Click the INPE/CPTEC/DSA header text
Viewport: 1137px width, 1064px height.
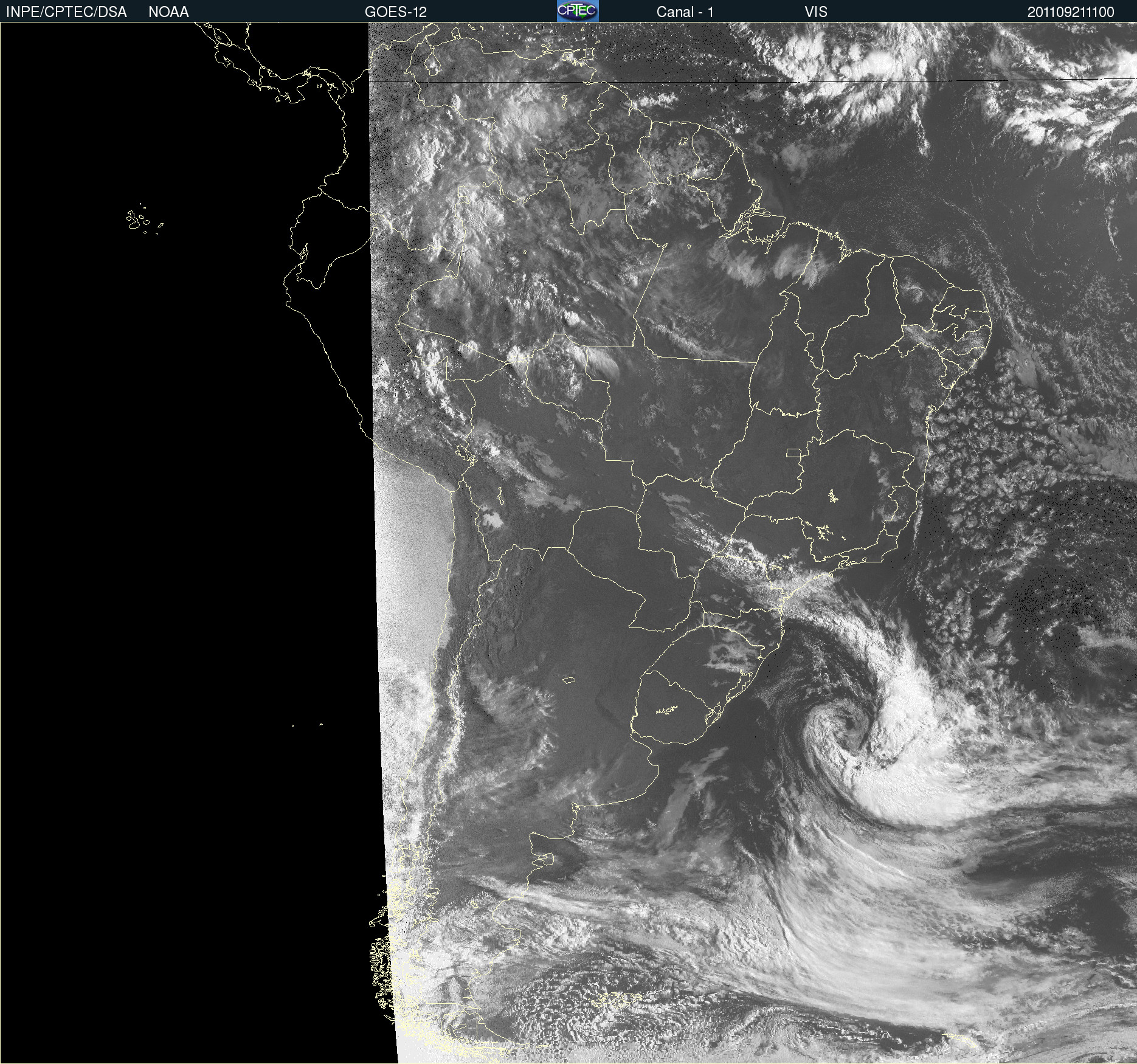point(66,12)
